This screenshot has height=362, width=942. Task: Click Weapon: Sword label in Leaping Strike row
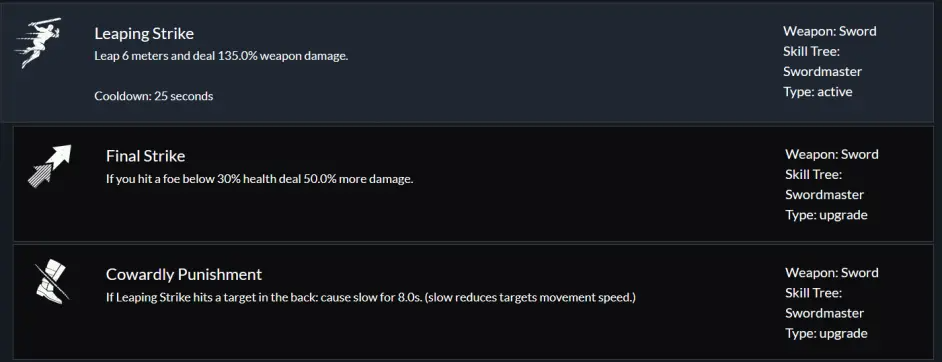[x=830, y=31]
